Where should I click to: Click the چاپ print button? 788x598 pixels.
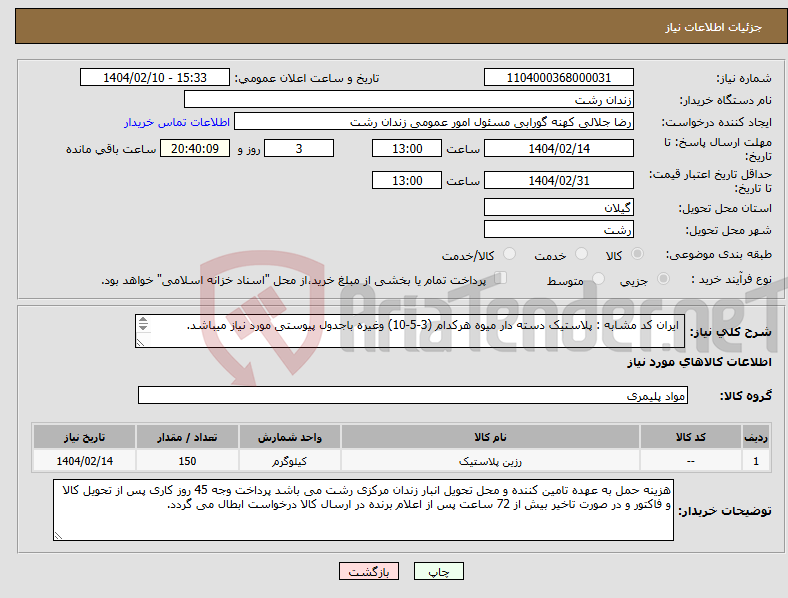(439, 571)
